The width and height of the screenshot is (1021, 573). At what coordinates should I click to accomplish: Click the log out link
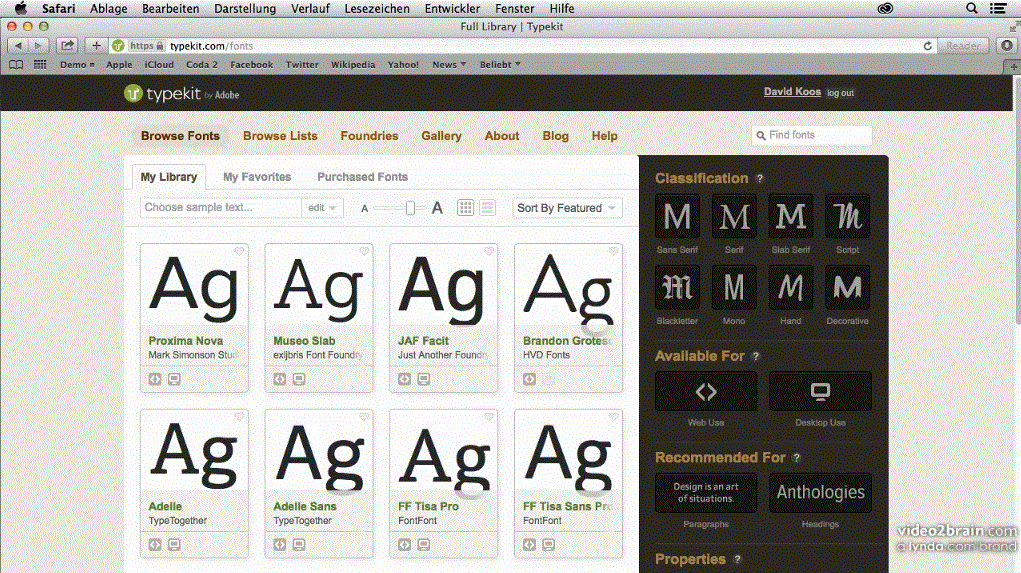841,93
